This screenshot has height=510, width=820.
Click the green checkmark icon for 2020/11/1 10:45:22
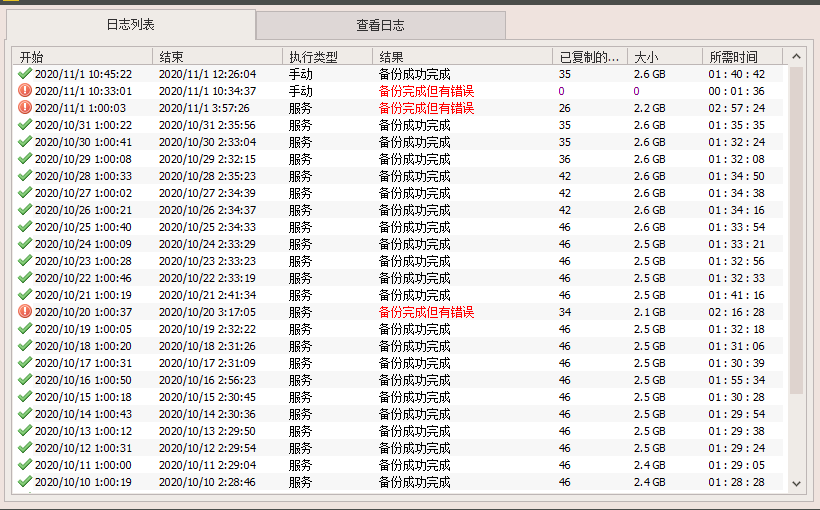coord(25,74)
